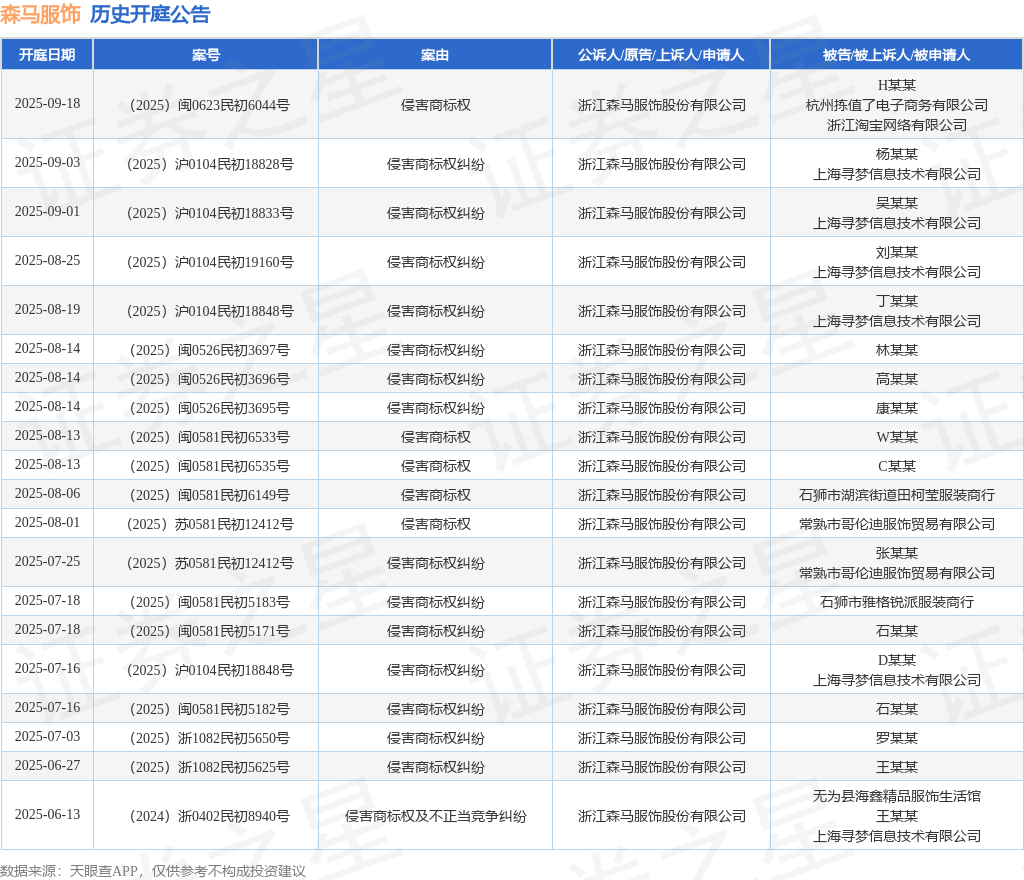Viewport: 1024px width, 880px height.
Task: Click case number 沪0104民初18833号
Action: coord(210,213)
